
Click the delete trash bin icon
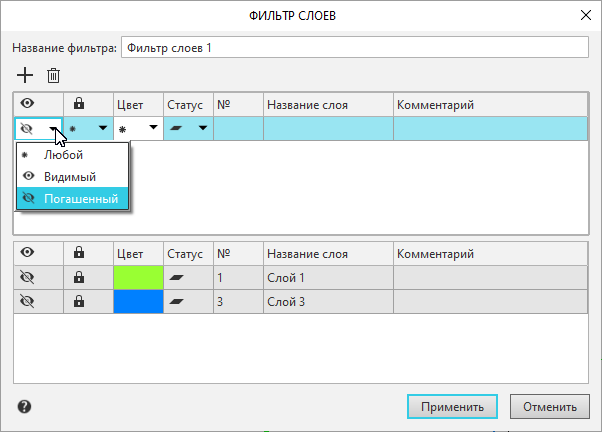53,75
